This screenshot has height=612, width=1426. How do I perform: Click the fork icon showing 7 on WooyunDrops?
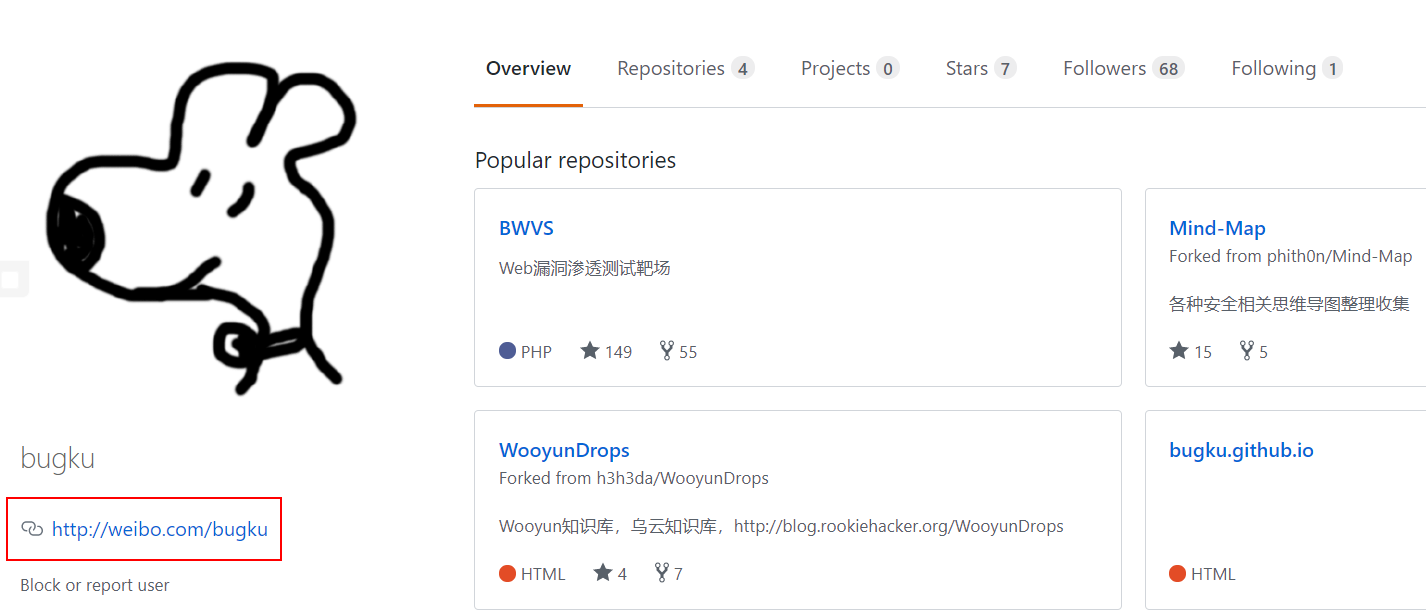click(x=662, y=573)
